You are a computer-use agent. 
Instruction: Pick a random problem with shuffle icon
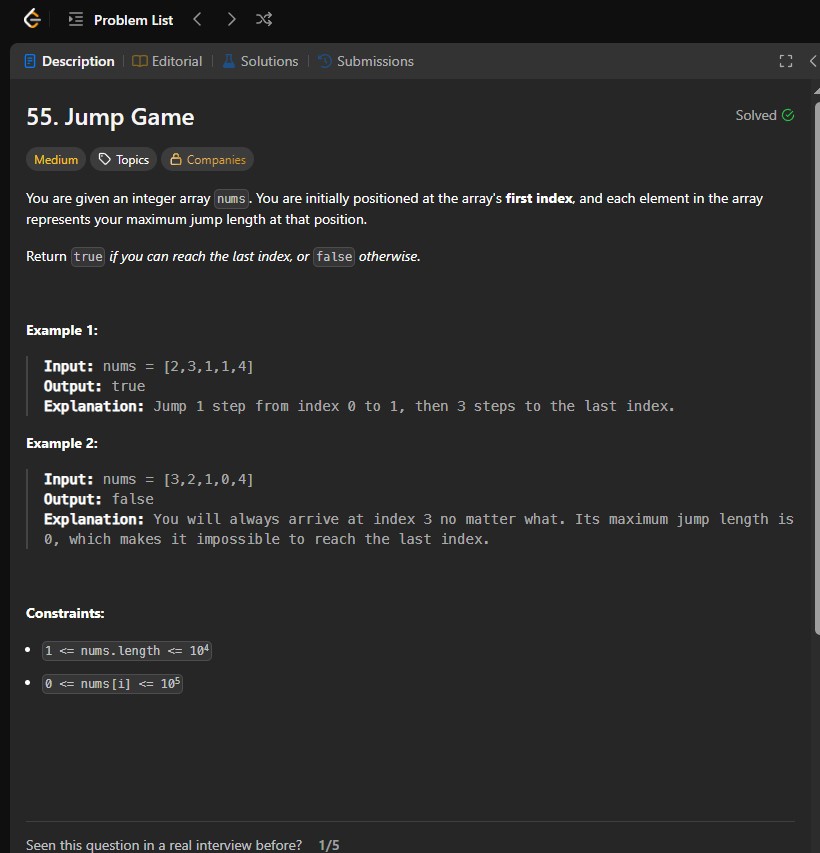(x=264, y=20)
